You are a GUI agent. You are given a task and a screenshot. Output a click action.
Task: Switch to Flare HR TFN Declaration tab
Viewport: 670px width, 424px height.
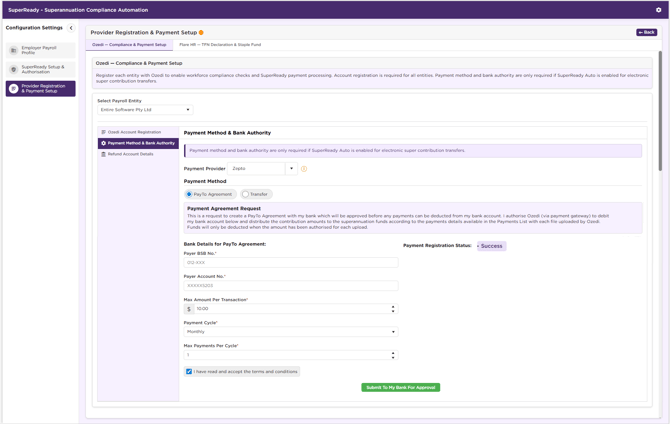220,44
